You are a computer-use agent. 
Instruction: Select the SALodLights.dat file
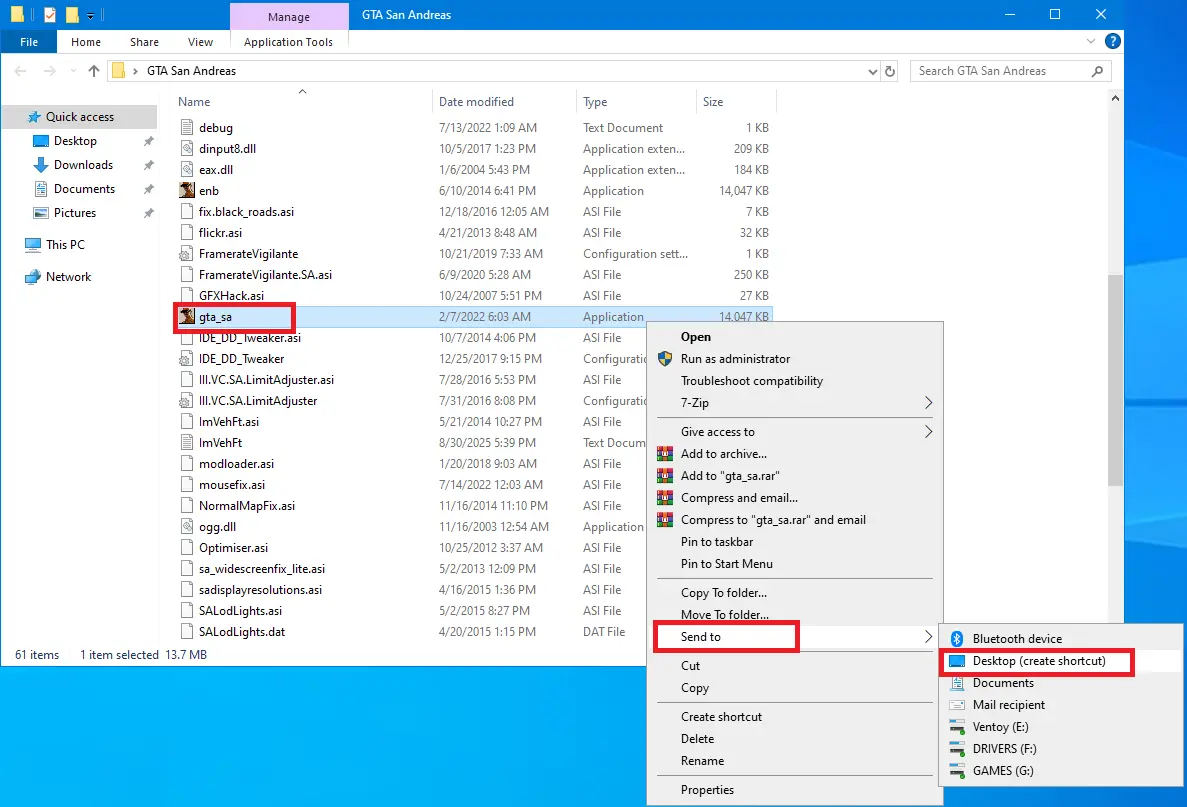241,631
